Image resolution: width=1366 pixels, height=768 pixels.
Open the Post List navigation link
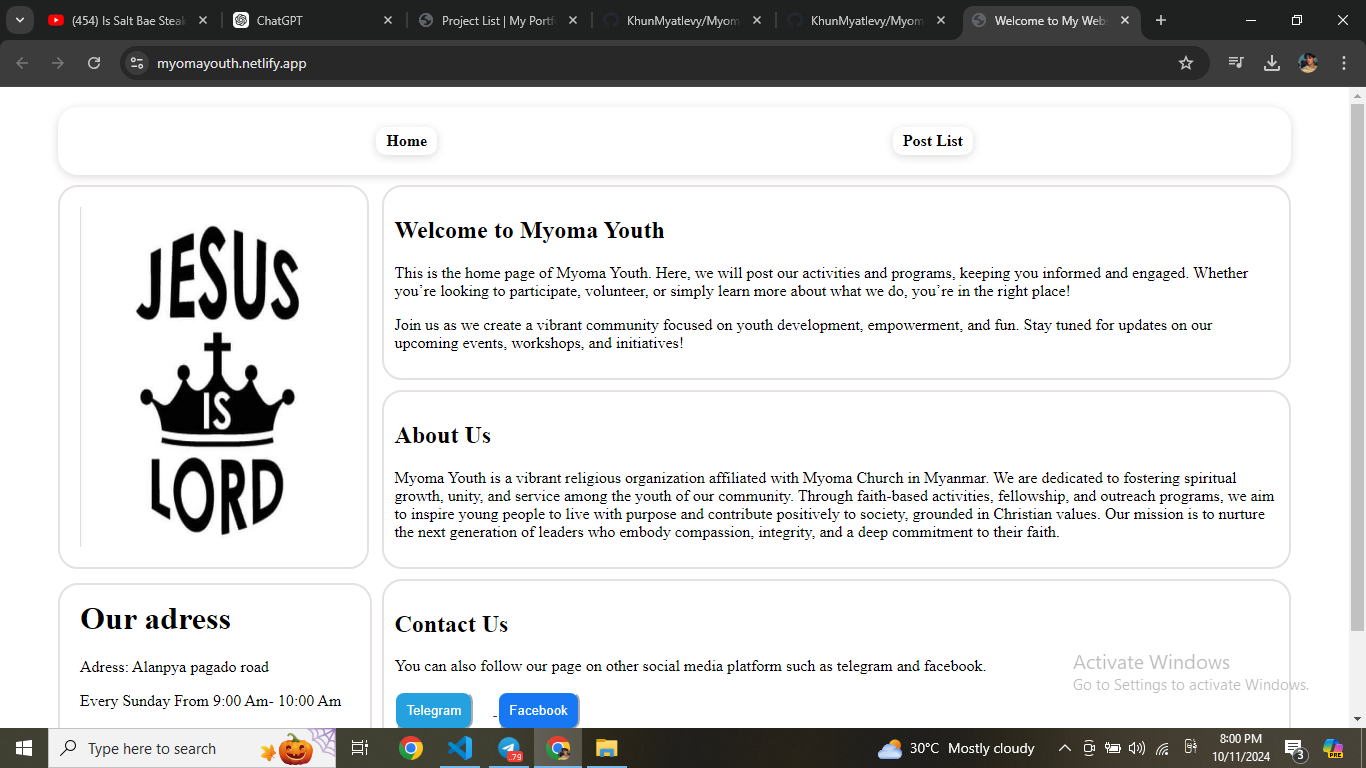point(932,141)
